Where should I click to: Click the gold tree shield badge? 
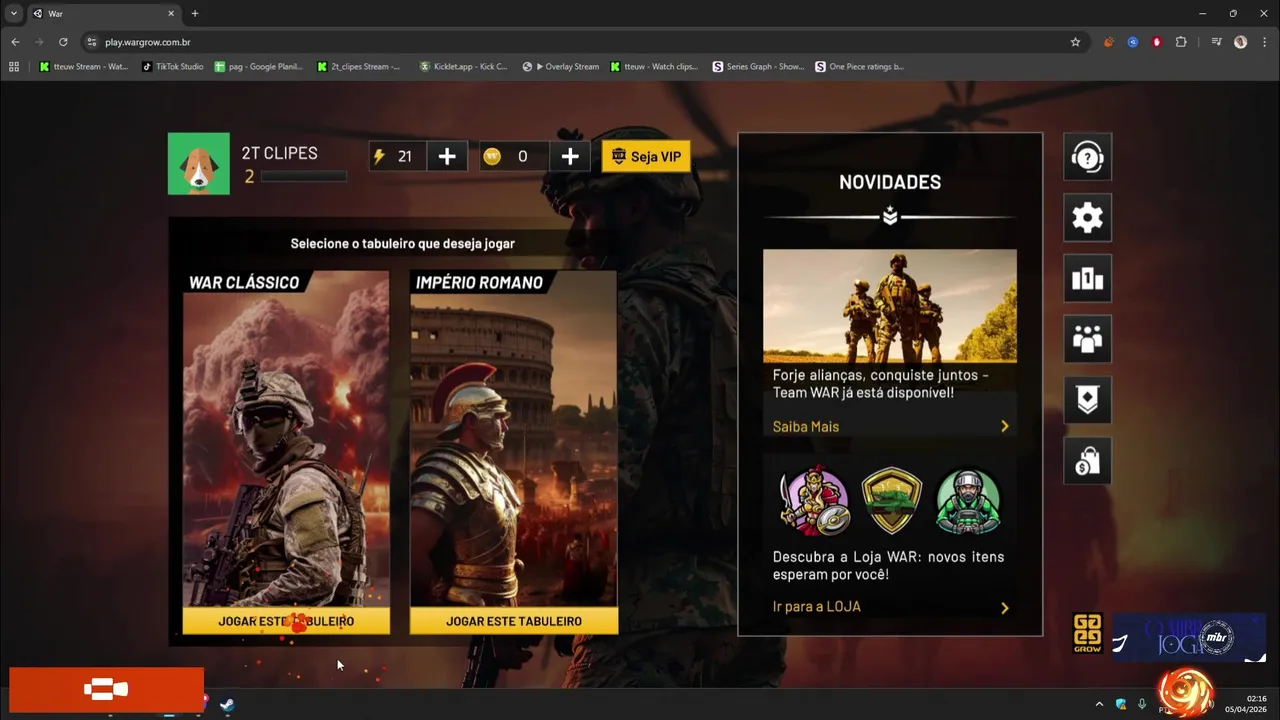[891, 501]
